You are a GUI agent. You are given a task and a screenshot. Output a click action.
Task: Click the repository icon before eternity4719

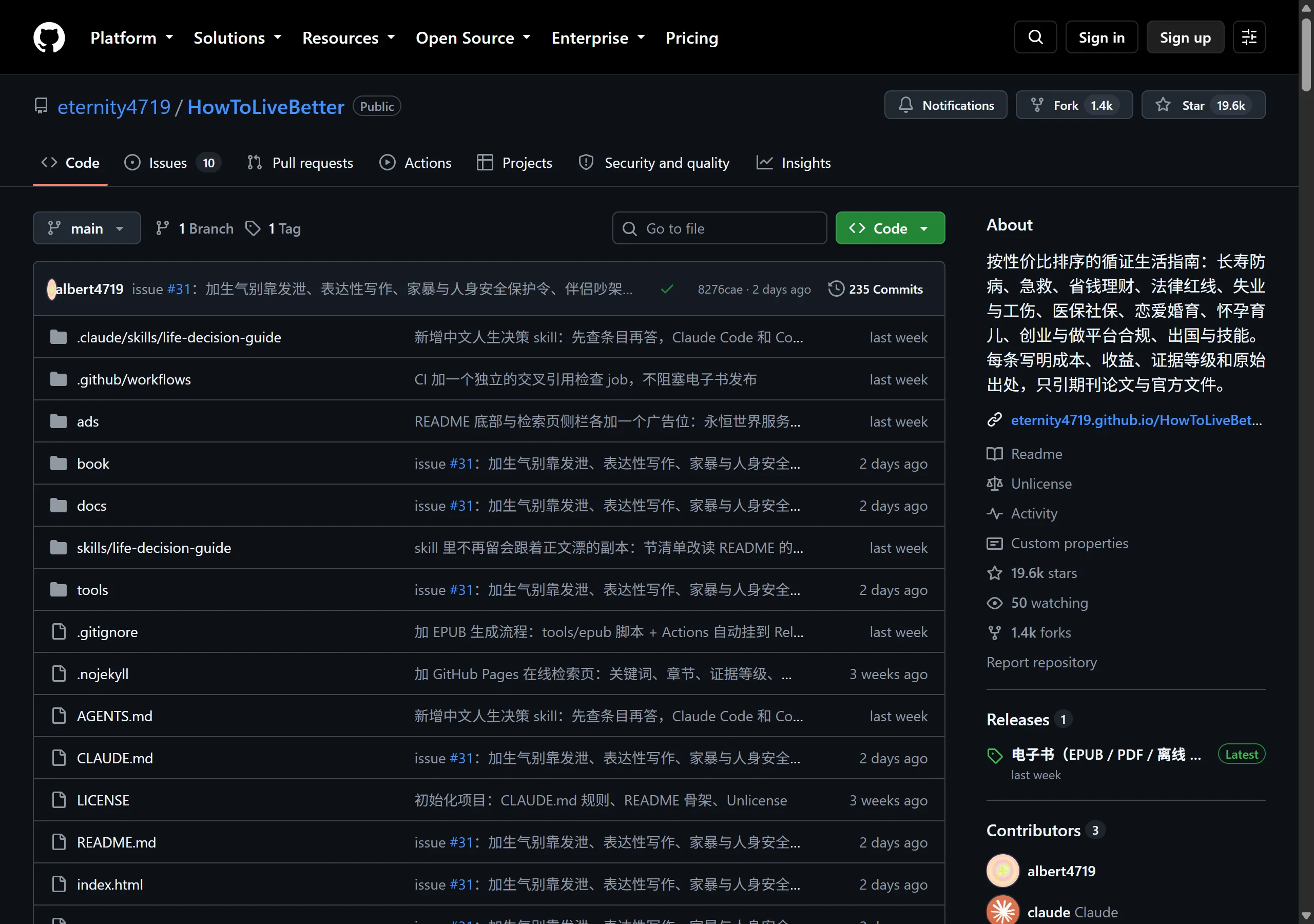(41, 106)
